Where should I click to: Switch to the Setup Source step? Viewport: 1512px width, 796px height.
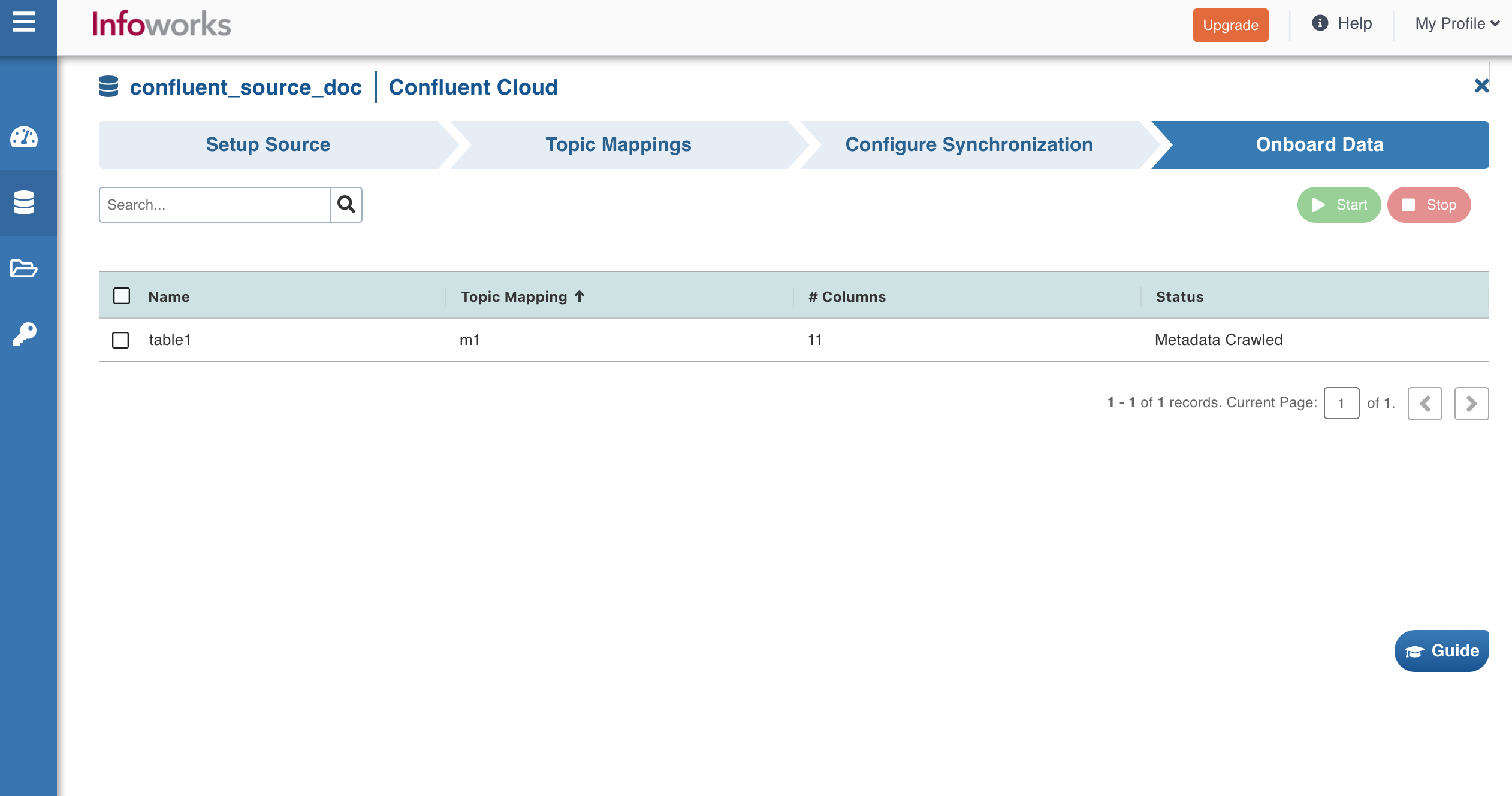tap(268, 145)
